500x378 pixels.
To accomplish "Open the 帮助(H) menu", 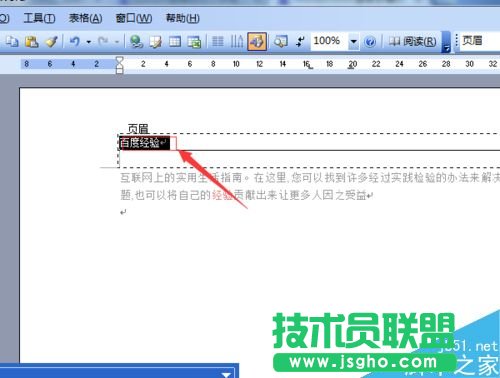I will (183, 18).
